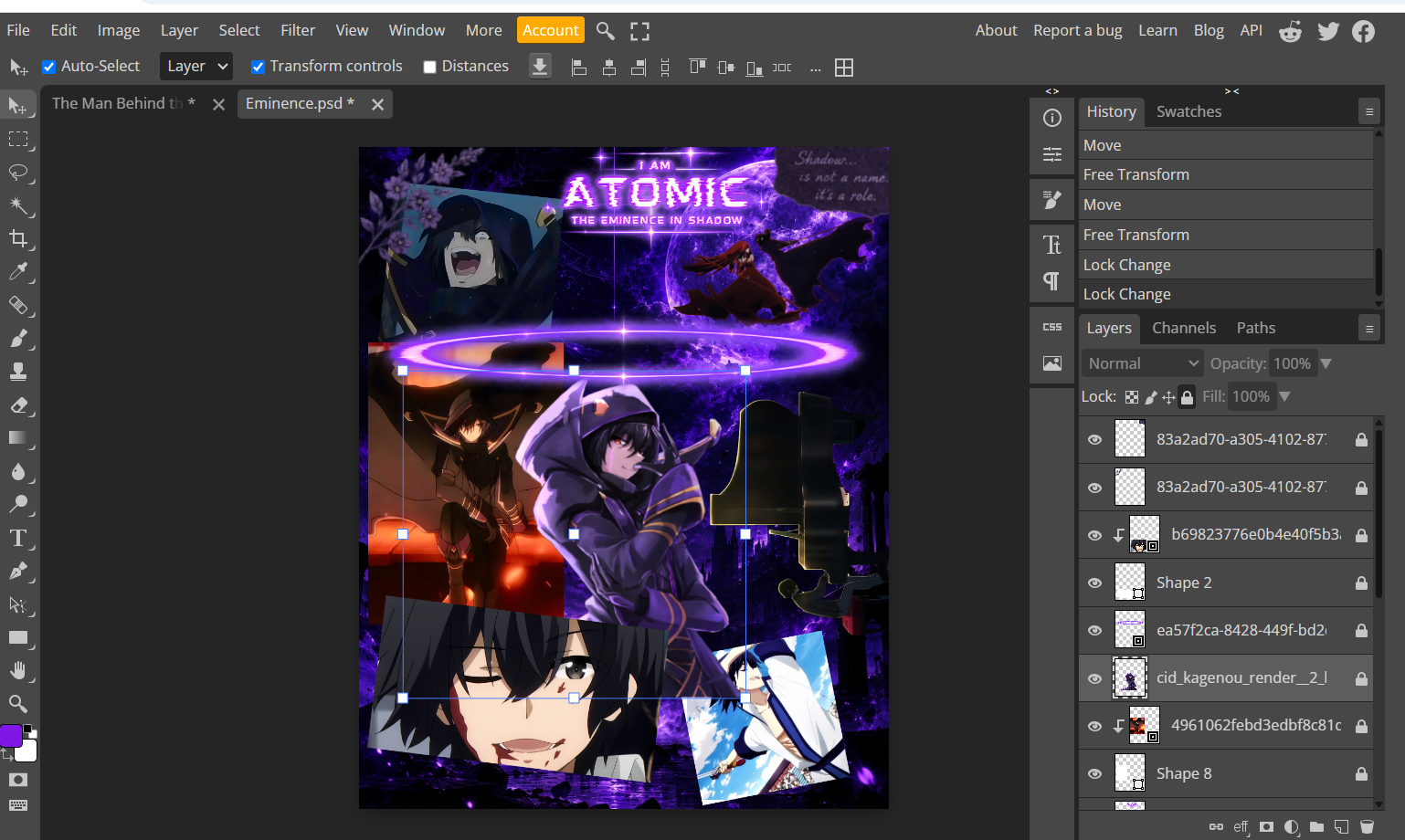Select the Eraser tool
This screenshot has height=840, width=1405.
click(x=18, y=405)
